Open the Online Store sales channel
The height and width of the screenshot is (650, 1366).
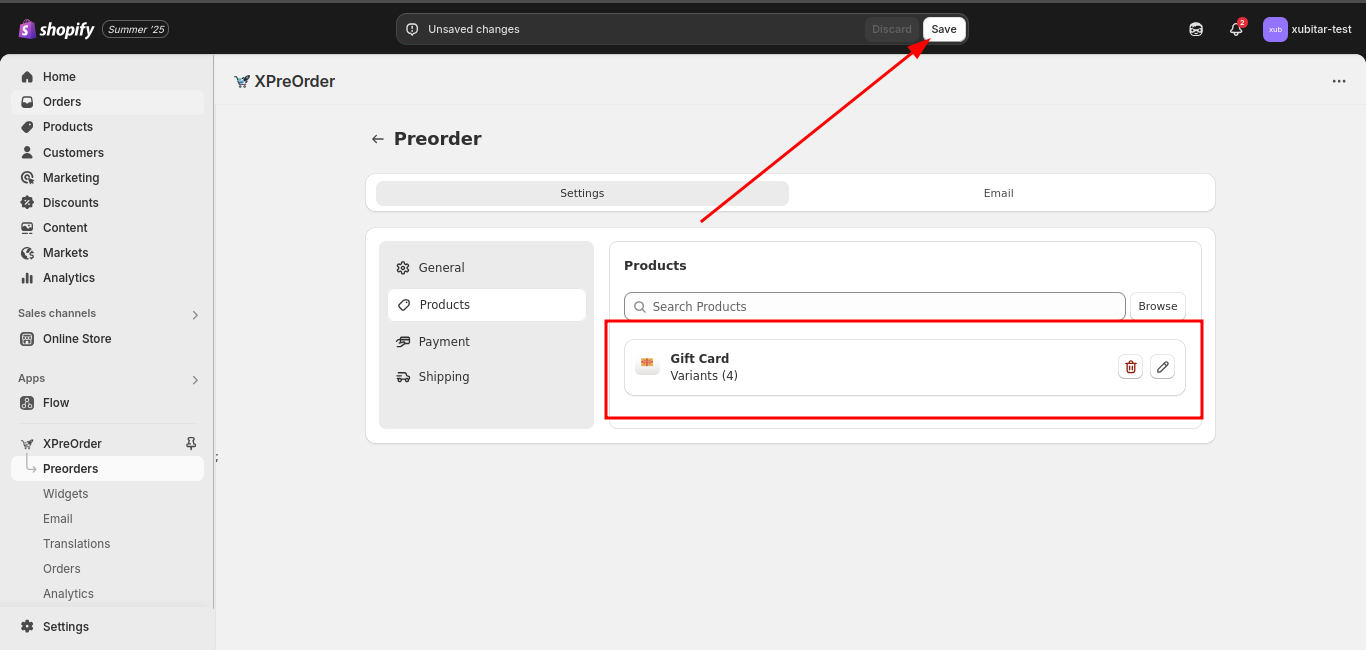(x=77, y=339)
